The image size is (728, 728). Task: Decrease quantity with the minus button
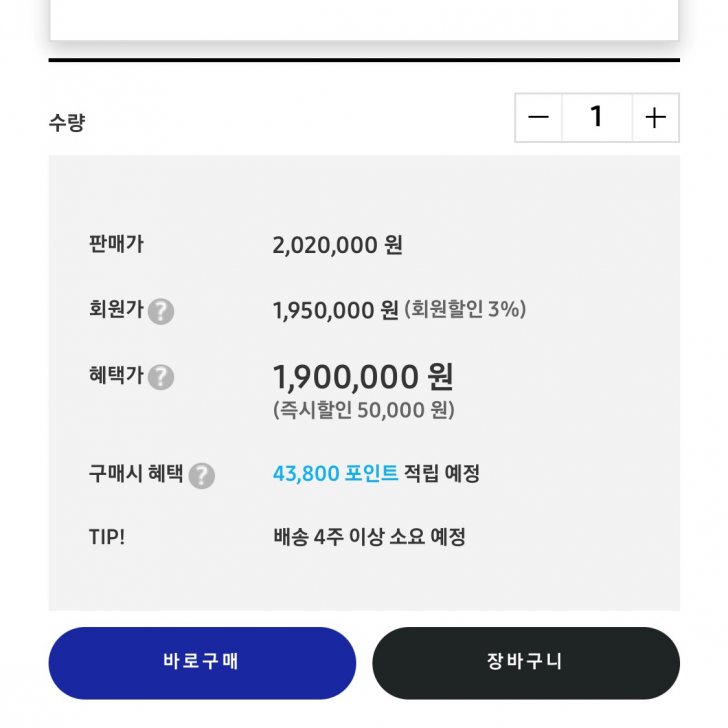pos(539,118)
